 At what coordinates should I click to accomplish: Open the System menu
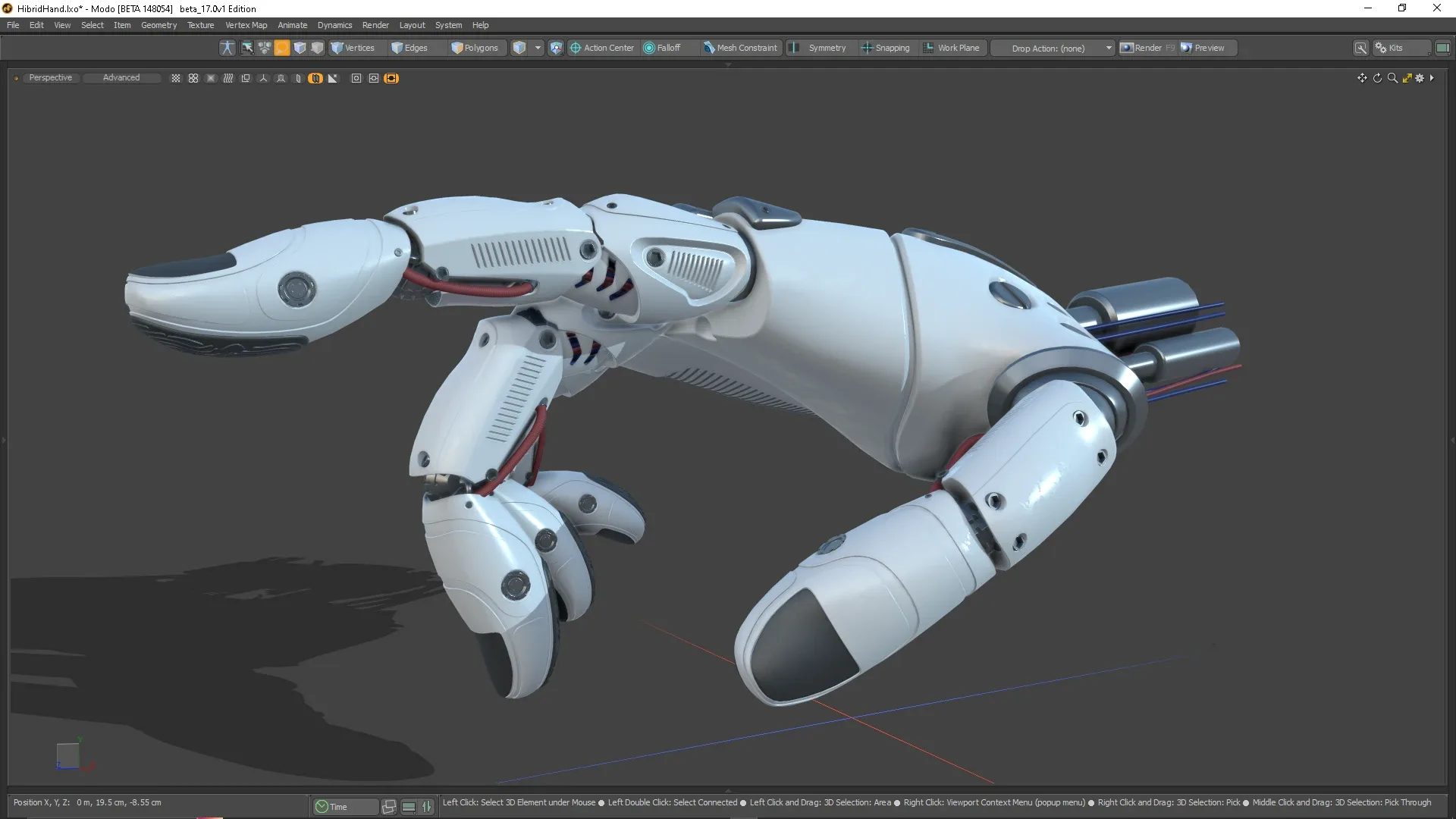tap(448, 25)
